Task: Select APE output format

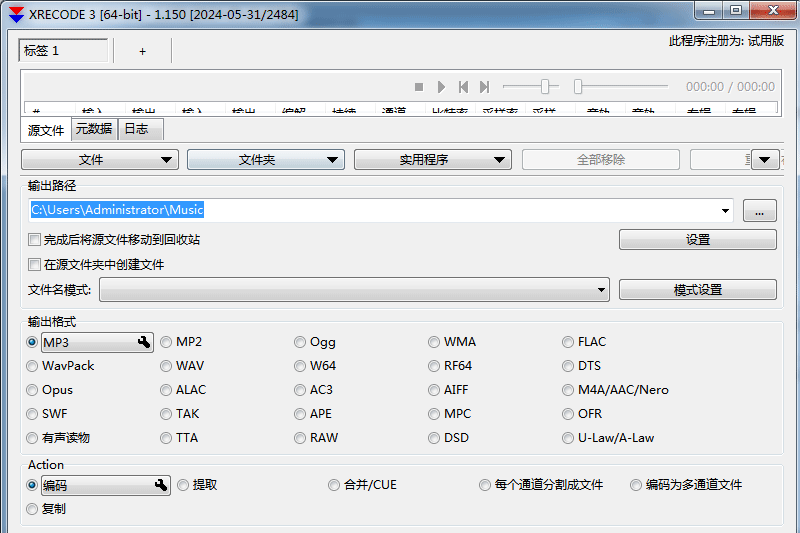Action: click(x=300, y=414)
